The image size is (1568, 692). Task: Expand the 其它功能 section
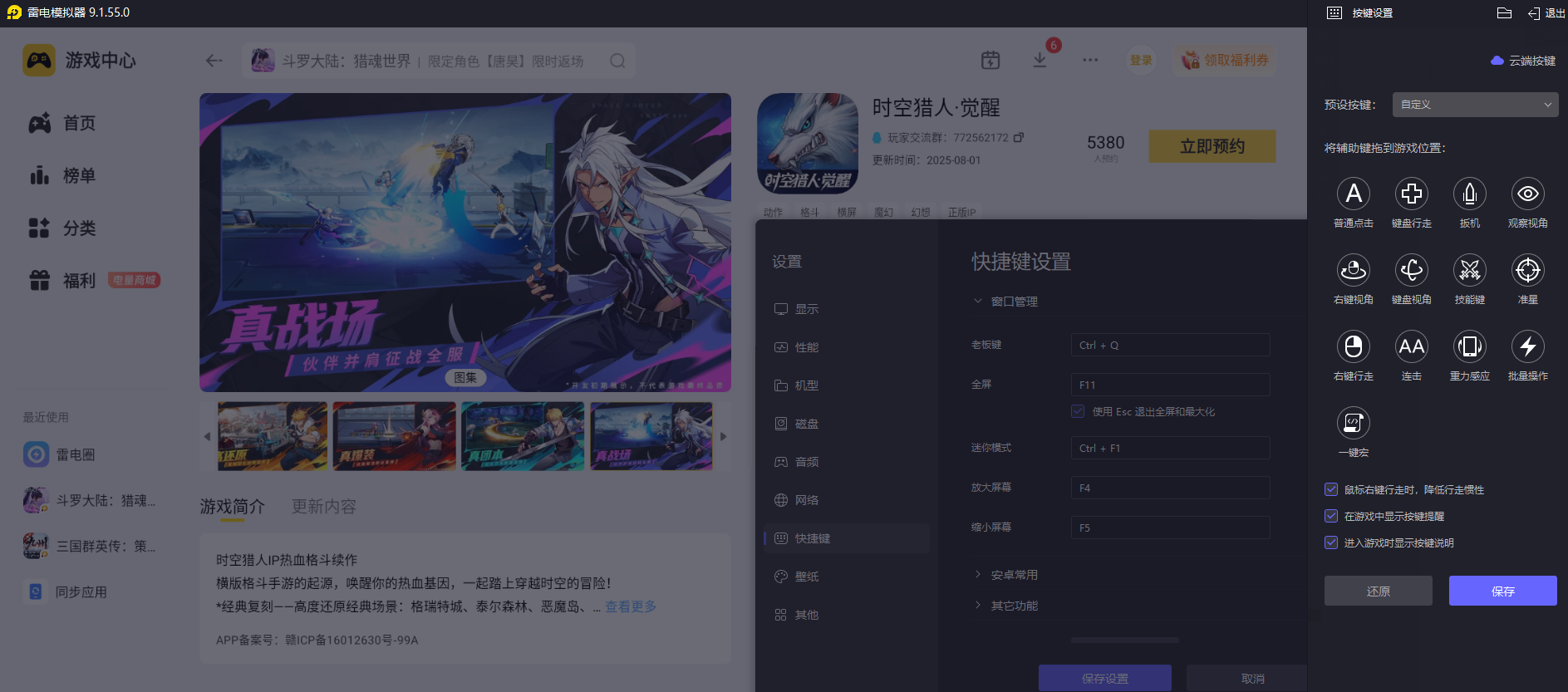[1006, 606]
